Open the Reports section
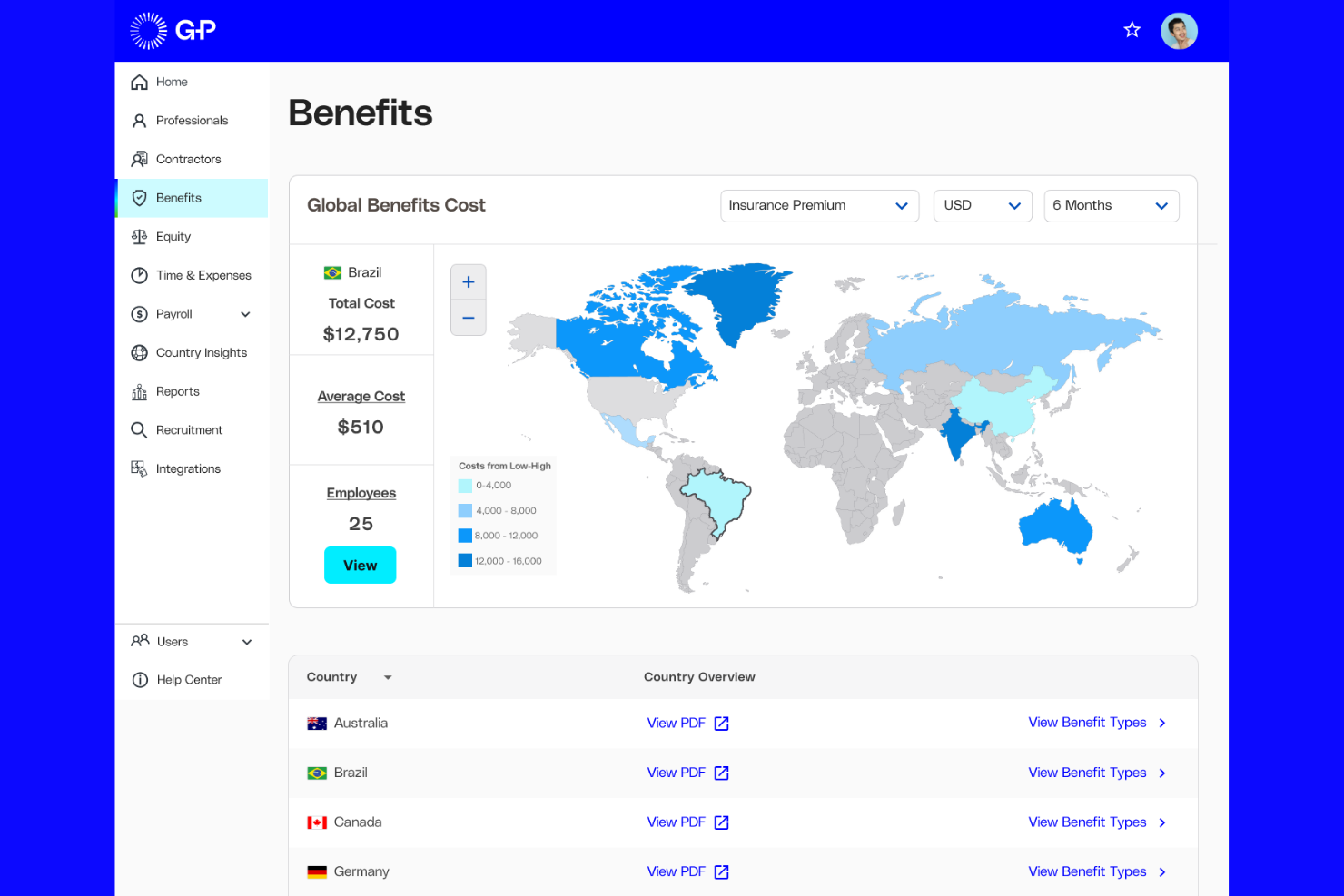This screenshot has height=896, width=1344. (x=178, y=391)
